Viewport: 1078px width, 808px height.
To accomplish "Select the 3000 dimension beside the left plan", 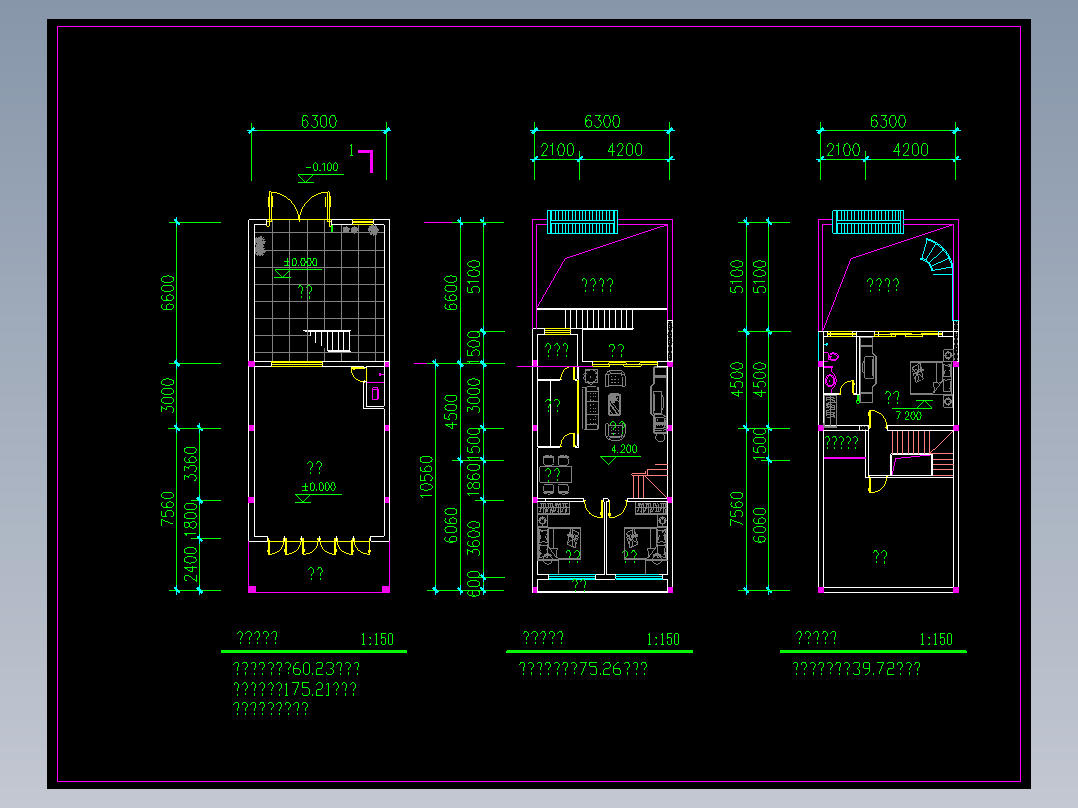I will tap(168, 395).
